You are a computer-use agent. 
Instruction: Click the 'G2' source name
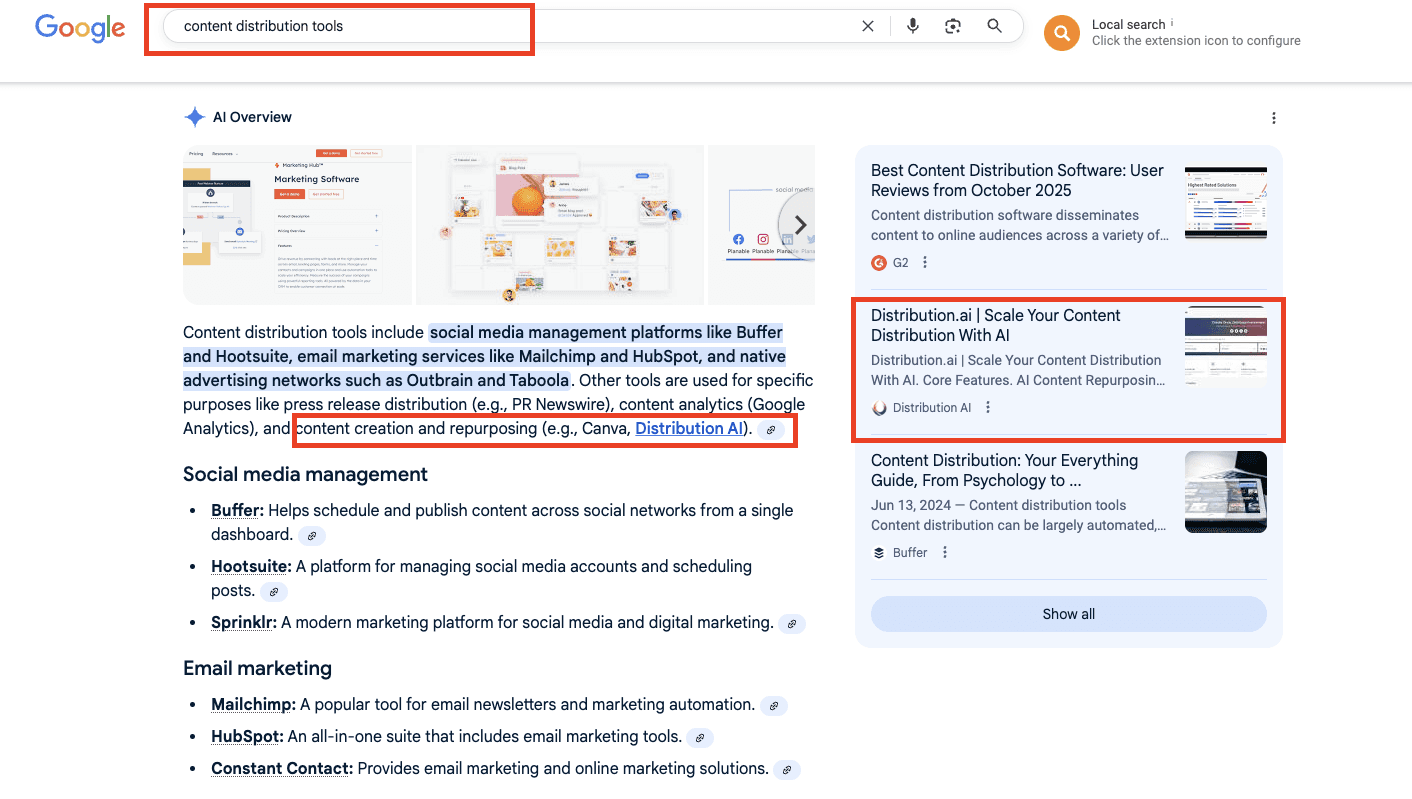pos(901,263)
